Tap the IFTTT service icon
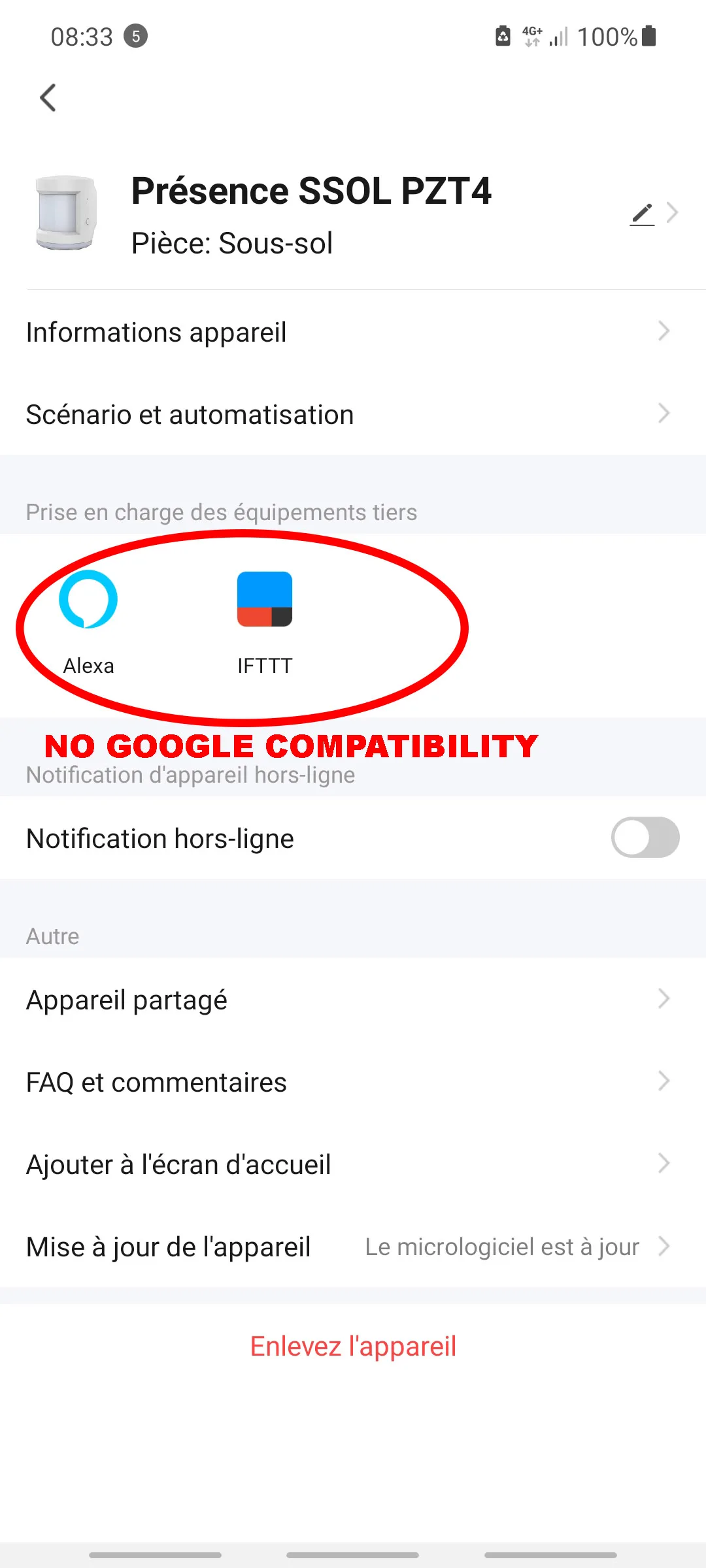The height and width of the screenshot is (1568, 706). click(265, 599)
